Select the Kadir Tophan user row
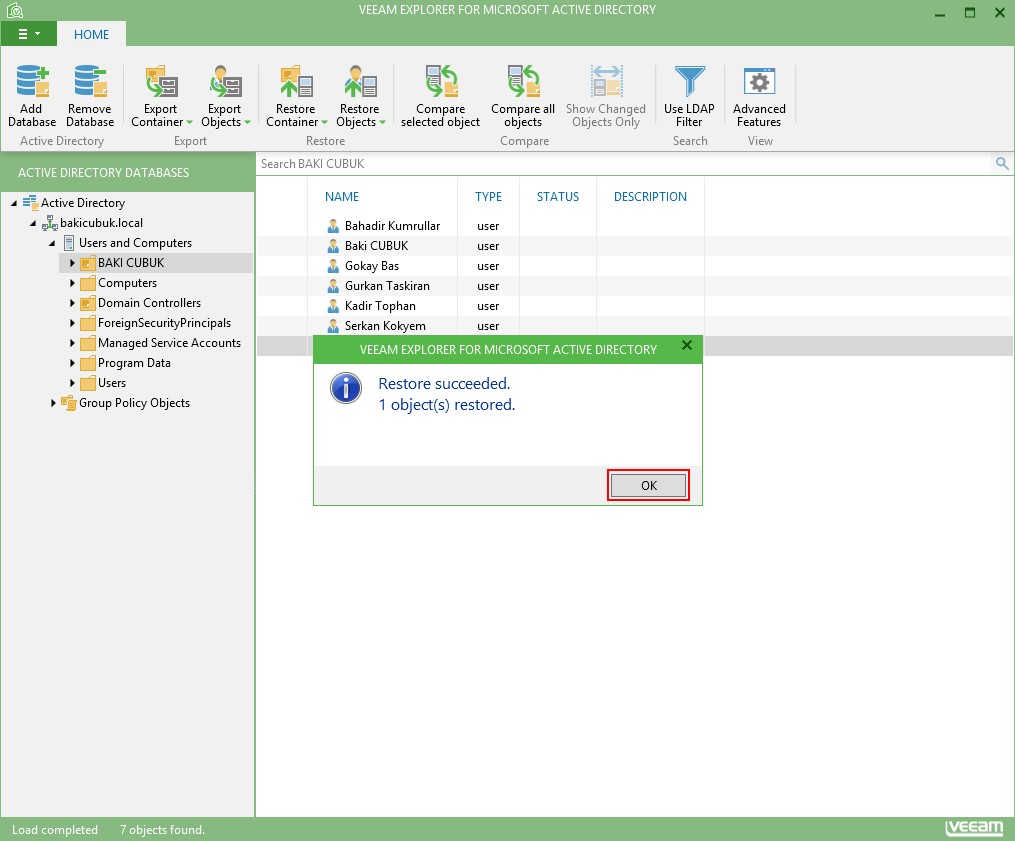The image size is (1015, 841). (635, 306)
